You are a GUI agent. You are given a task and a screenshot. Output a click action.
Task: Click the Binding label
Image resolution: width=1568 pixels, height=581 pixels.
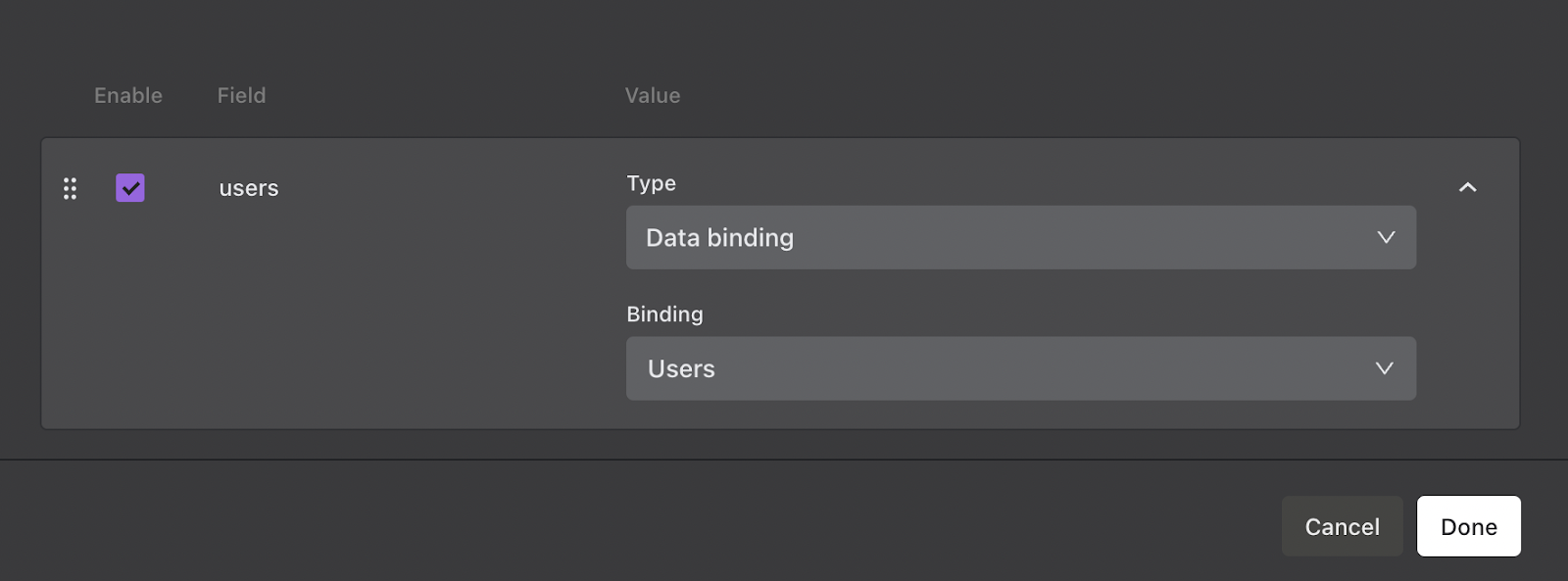click(x=664, y=315)
